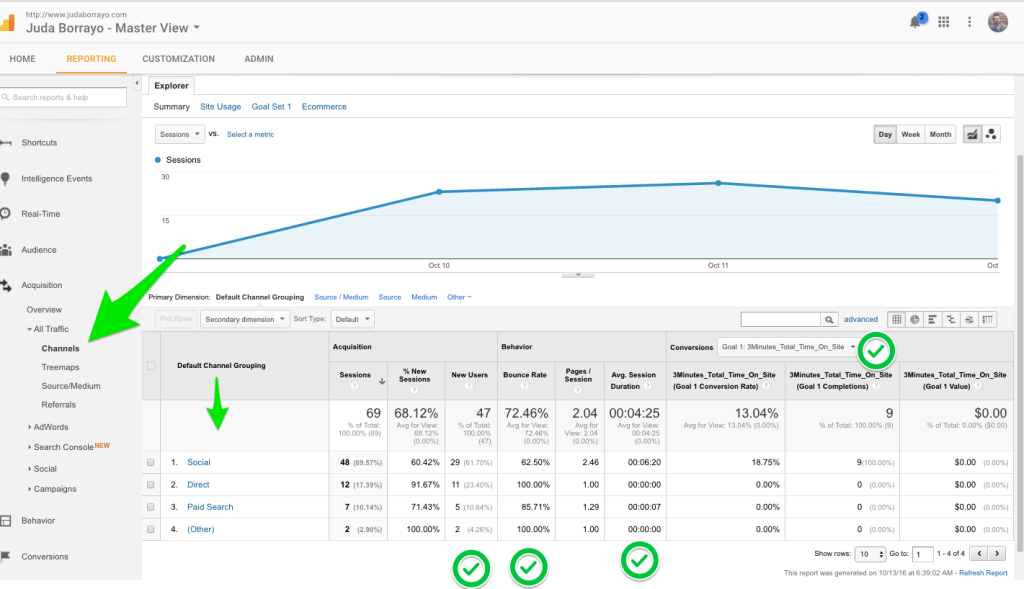1024x589 pixels.
Task: Open Intelligence Events lightbulb icon
Action: click(5, 178)
